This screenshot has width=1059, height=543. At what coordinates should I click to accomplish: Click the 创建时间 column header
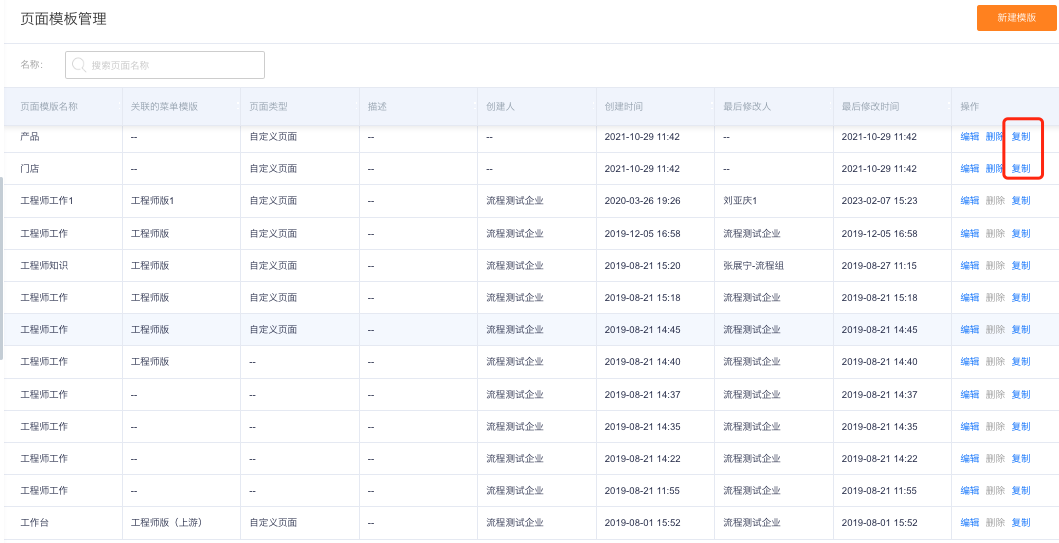623,107
